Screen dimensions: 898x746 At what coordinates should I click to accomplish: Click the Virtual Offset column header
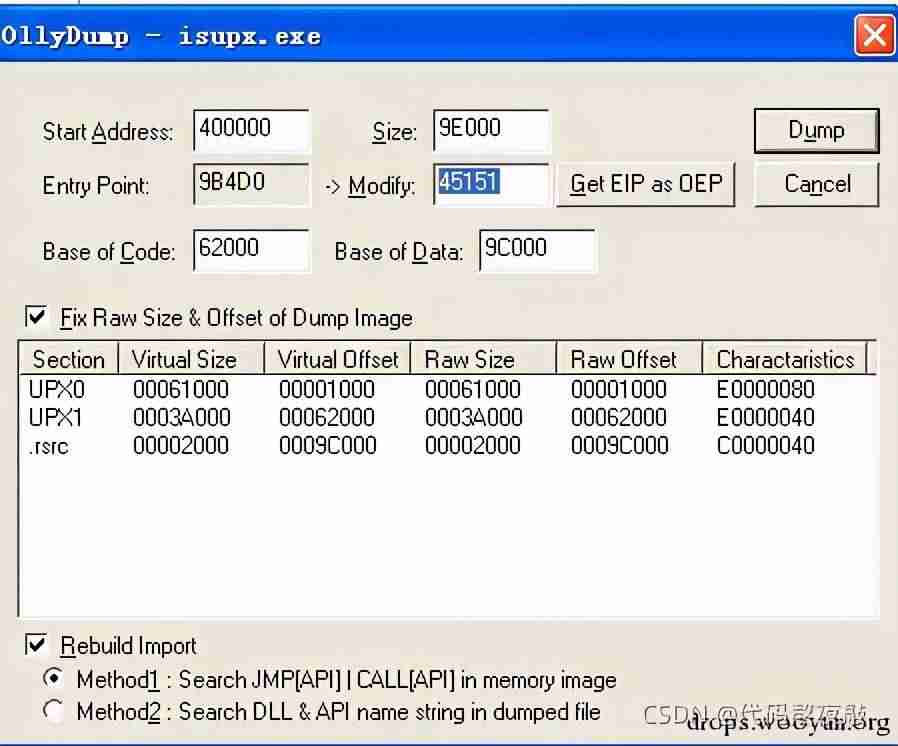[337, 358]
